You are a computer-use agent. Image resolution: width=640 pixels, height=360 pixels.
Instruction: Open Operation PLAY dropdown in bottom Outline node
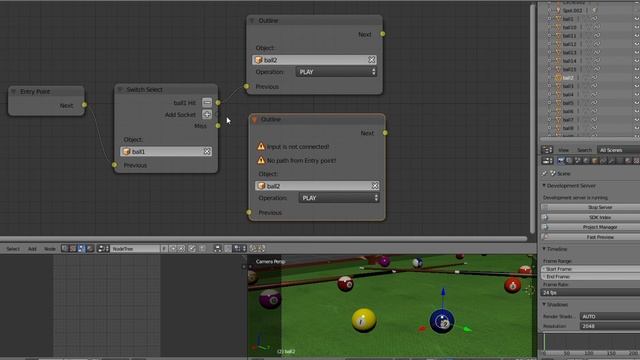pyautogui.click(x=339, y=198)
